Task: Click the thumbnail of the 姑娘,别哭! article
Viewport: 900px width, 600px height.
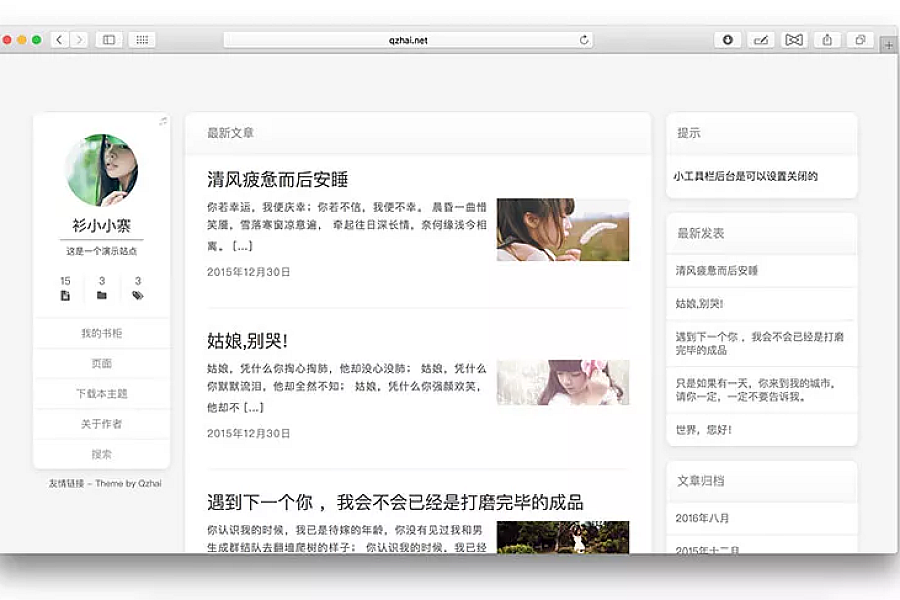Action: pyautogui.click(x=563, y=382)
